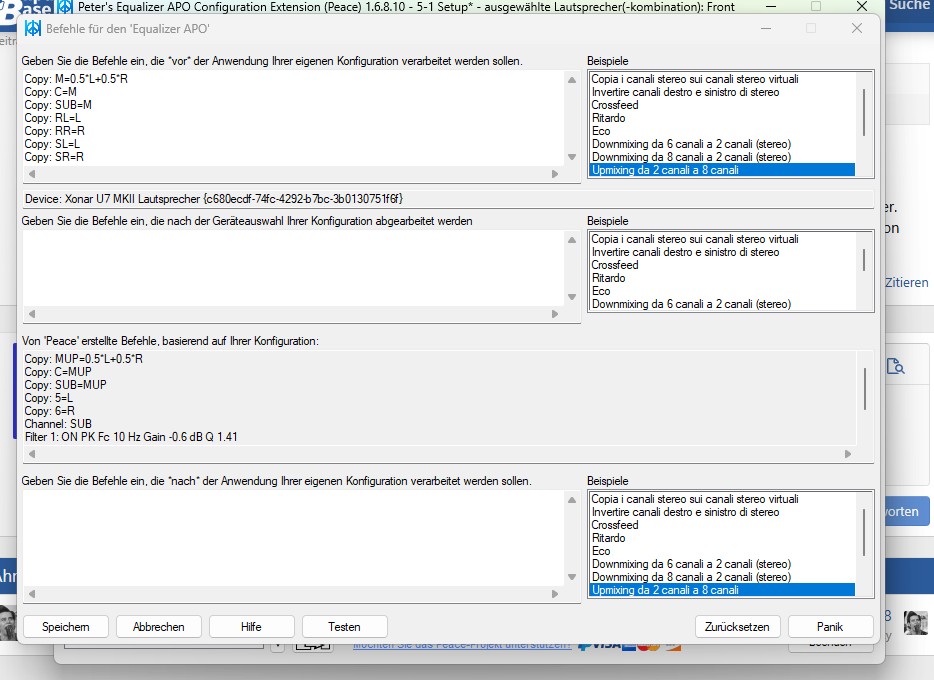Select 'Downmixing da 6 canali a 2 canali' in the Geräteauswahl Beispiele list
The image size is (934, 680).
coord(722,304)
